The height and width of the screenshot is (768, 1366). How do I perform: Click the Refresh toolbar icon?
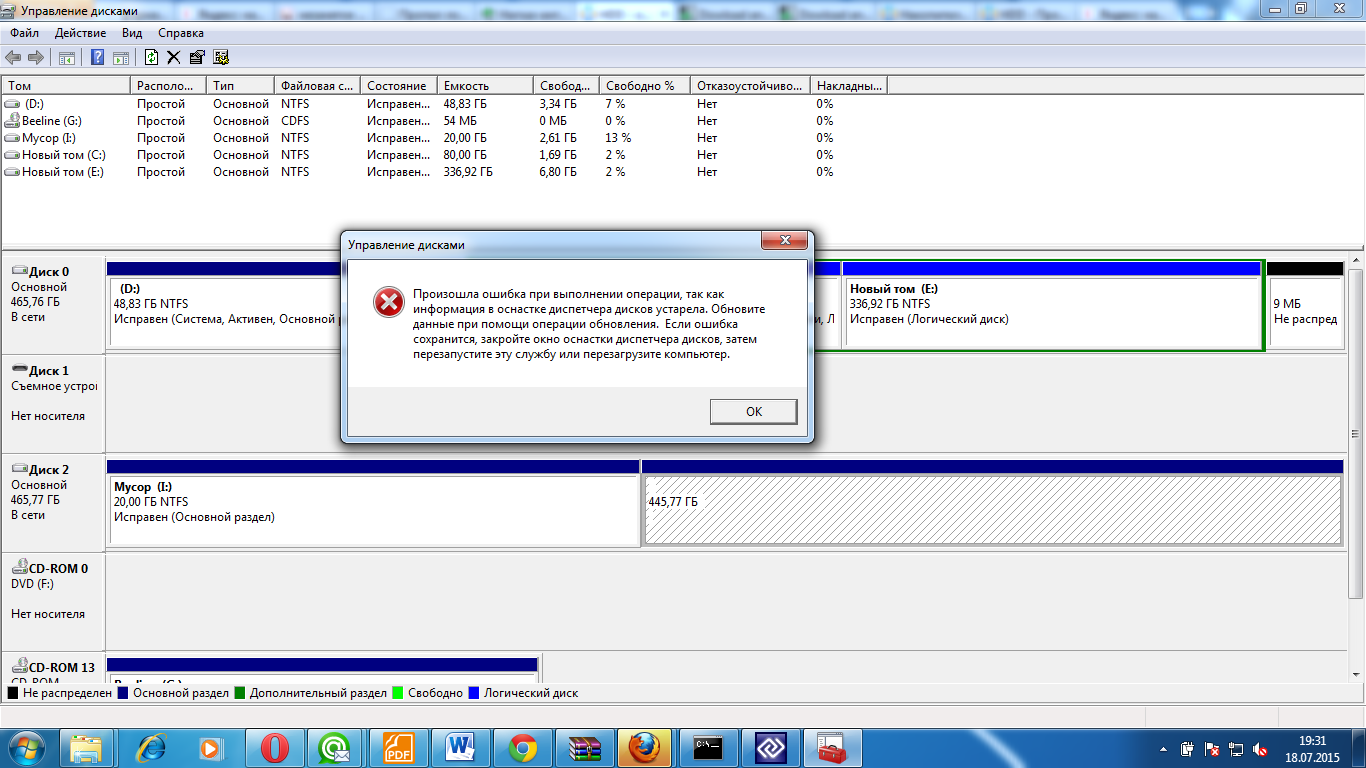[152, 58]
